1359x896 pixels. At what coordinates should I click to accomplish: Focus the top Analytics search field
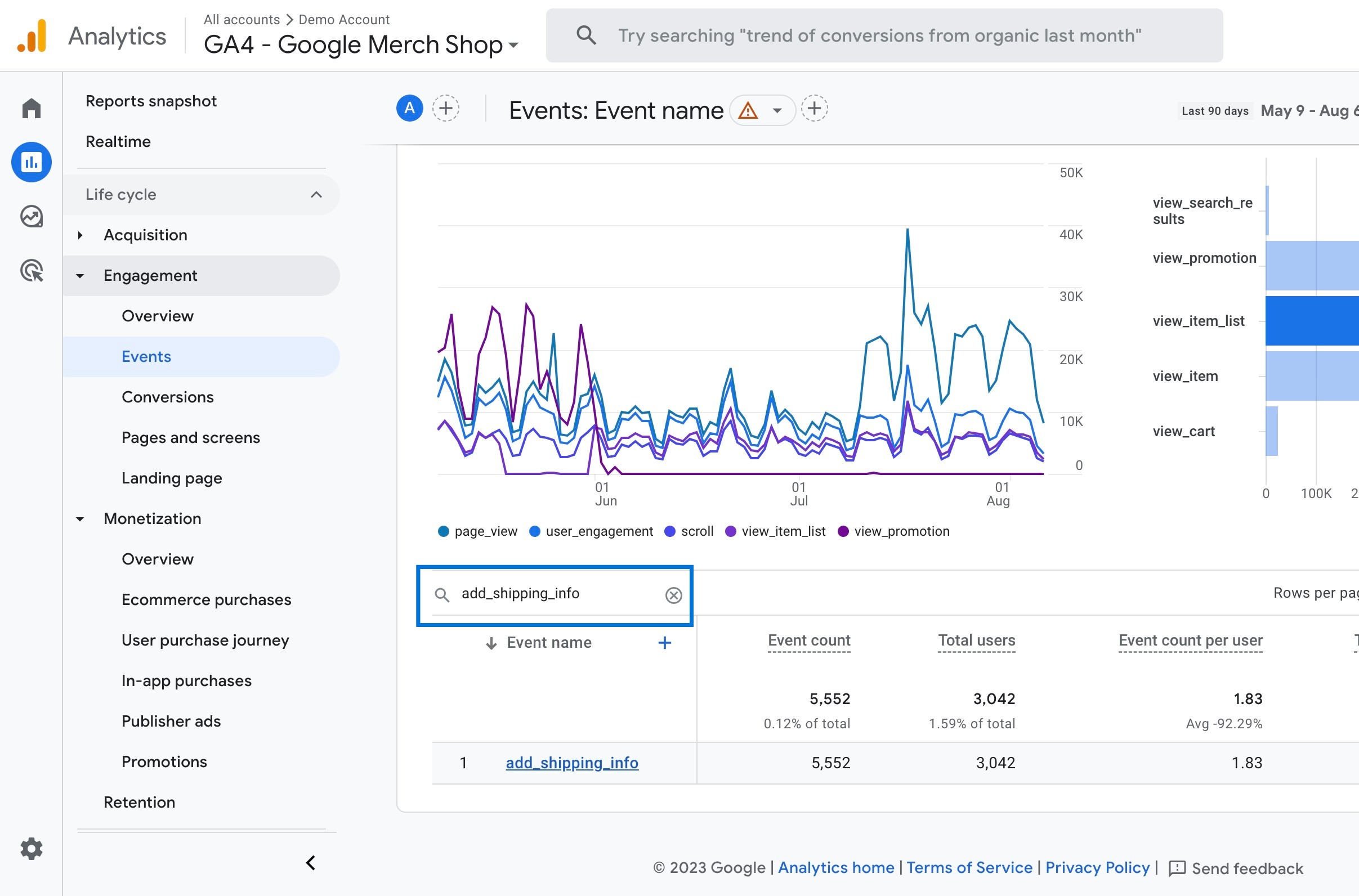[x=884, y=35]
